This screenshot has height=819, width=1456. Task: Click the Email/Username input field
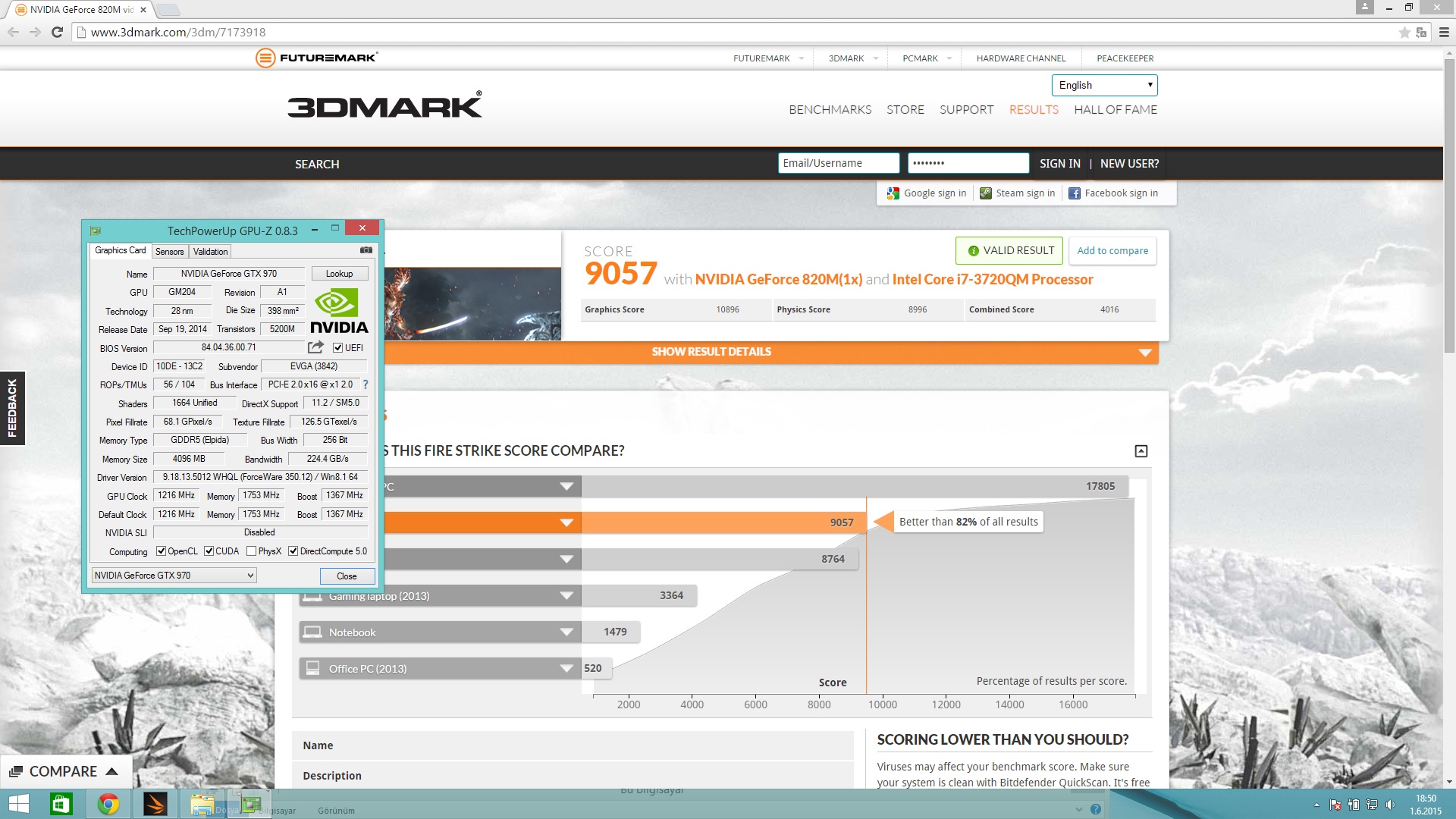pyautogui.click(x=839, y=163)
